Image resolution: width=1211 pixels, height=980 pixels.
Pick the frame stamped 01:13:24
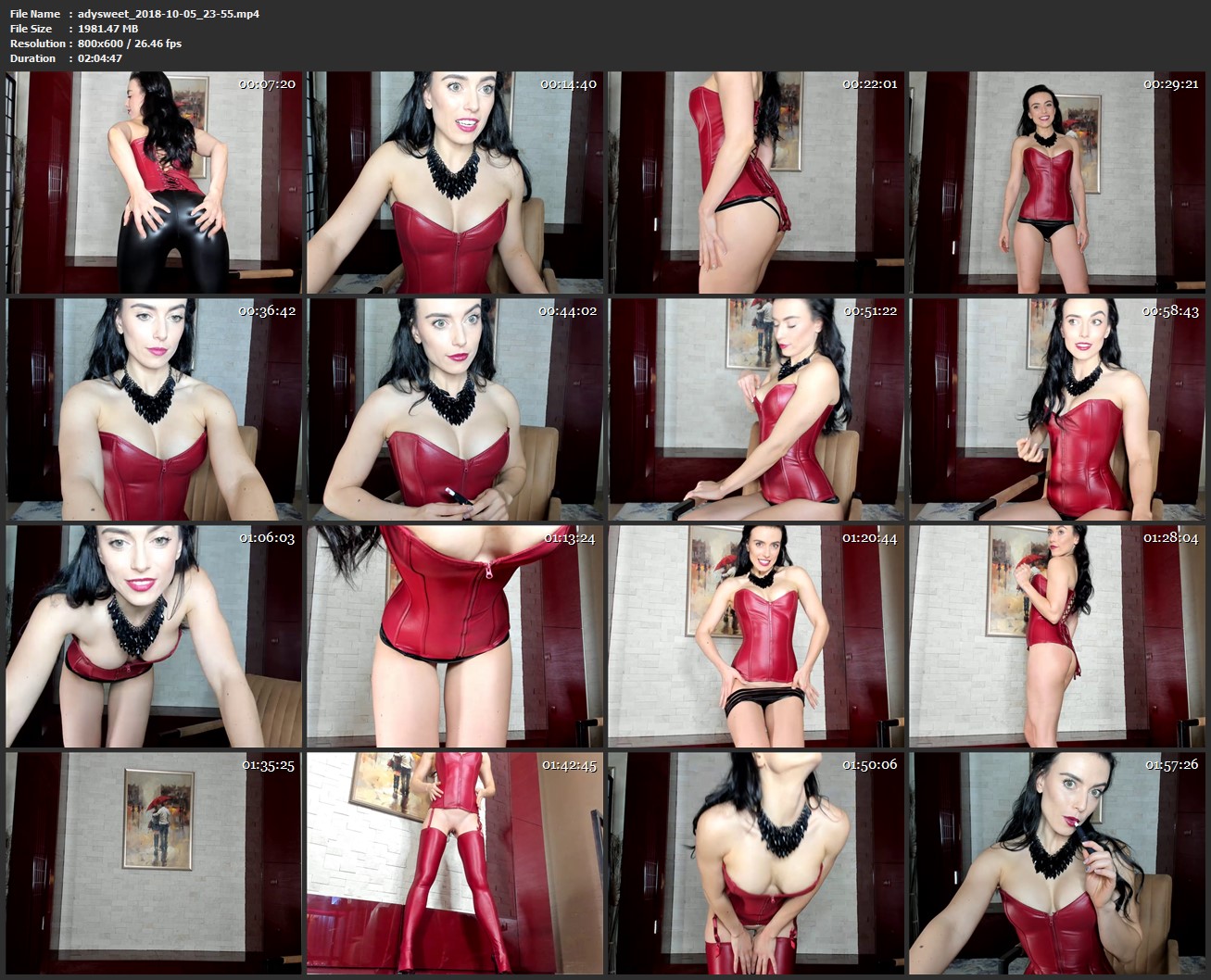(x=455, y=636)
